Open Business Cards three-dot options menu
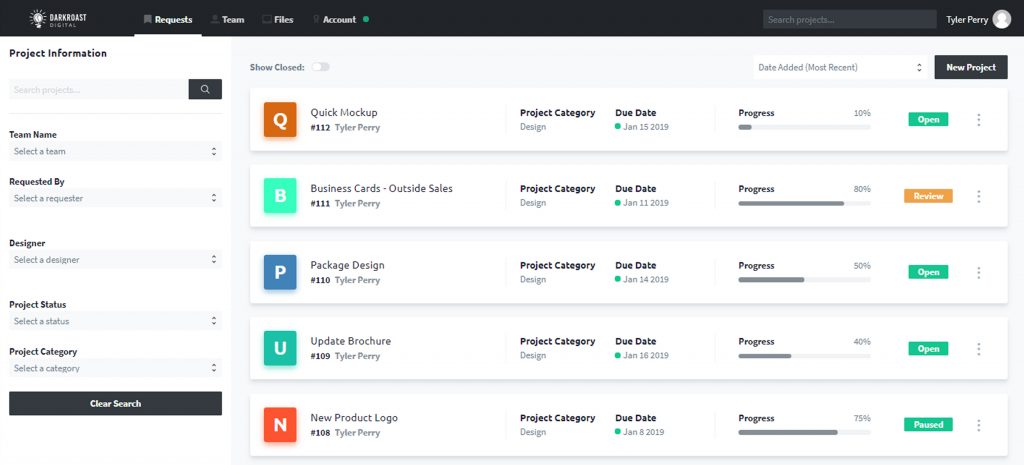 click(978, 196)
